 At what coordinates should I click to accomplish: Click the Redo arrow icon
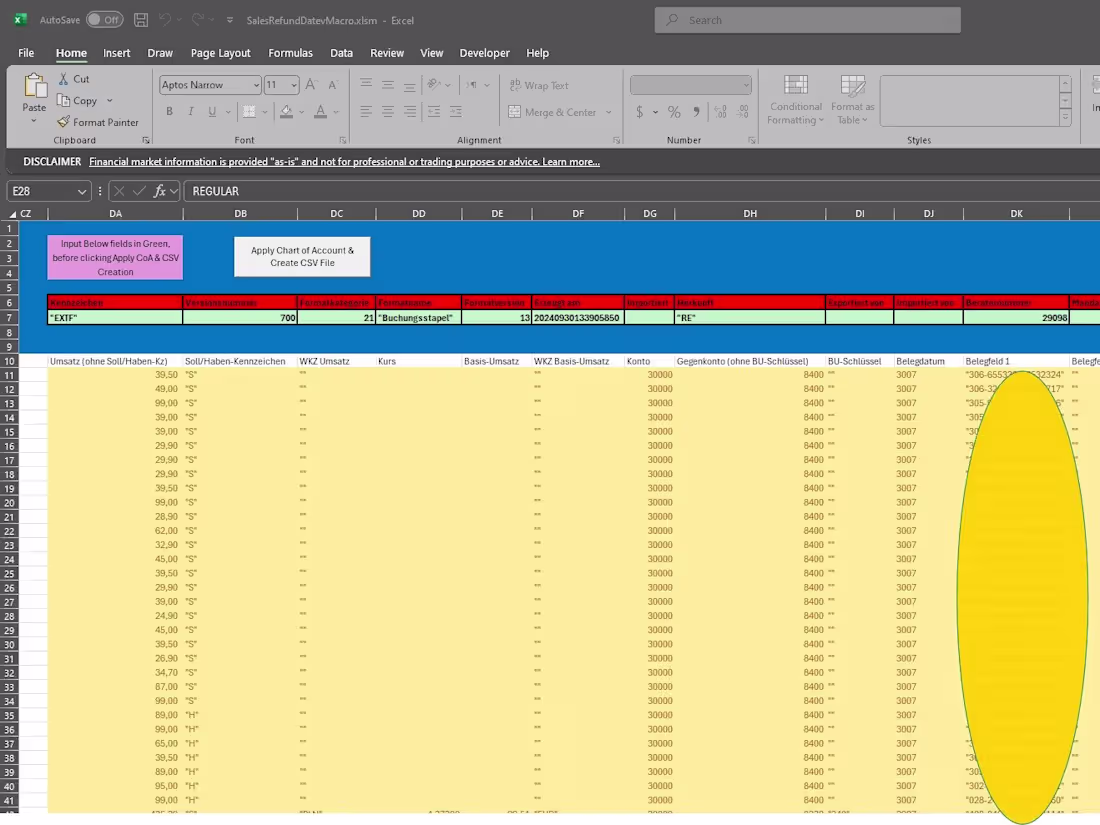pos(198,20)
